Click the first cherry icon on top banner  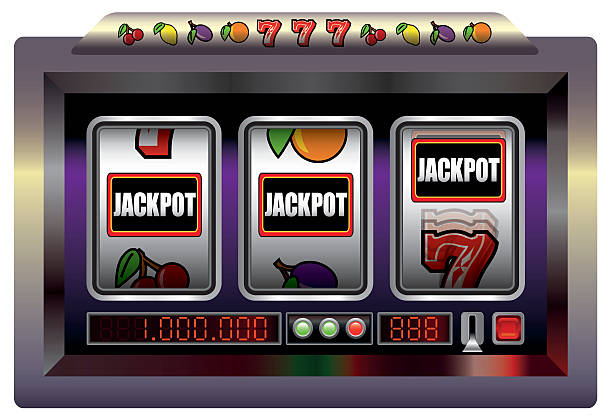tap(131, 34)
